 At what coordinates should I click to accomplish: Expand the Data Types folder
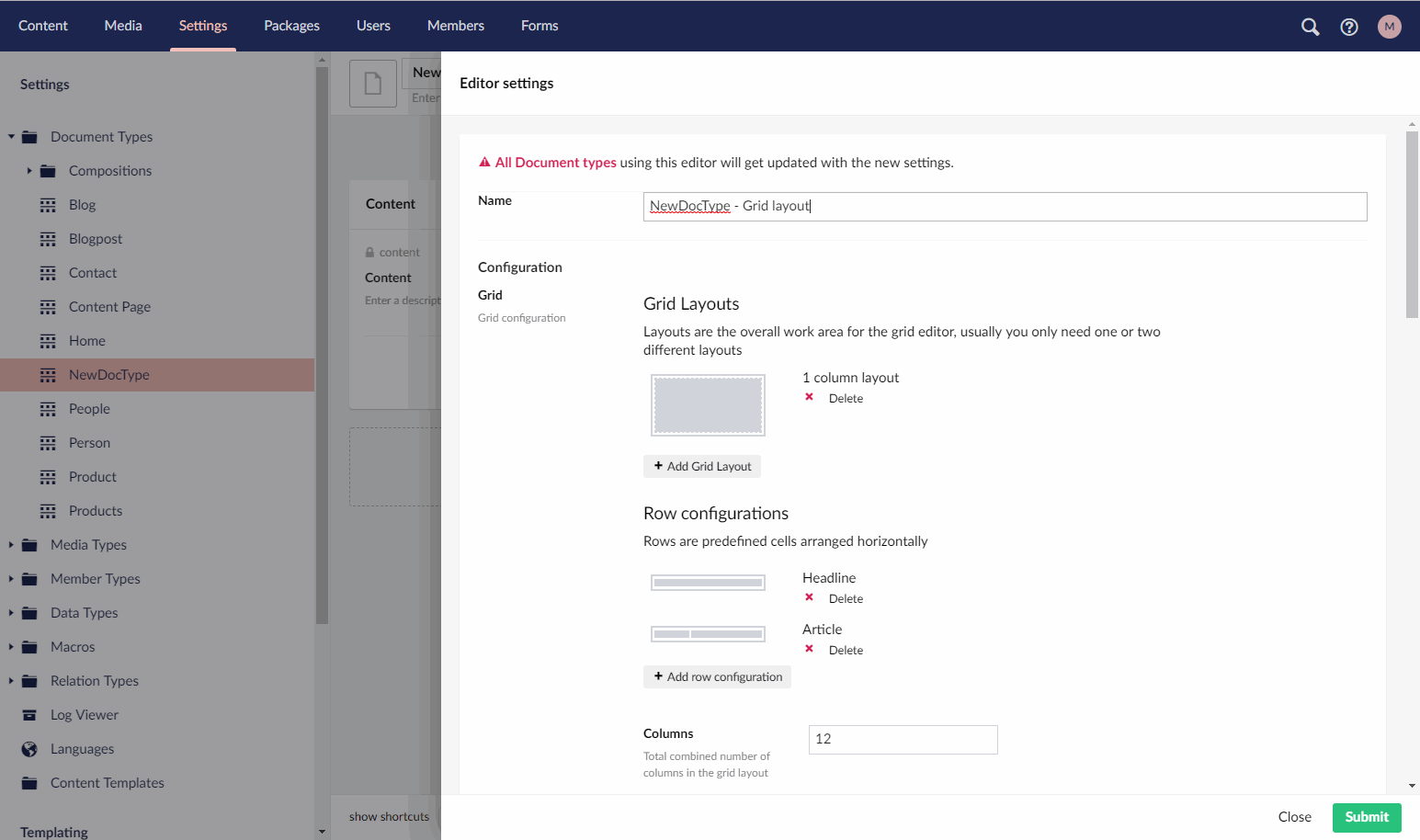[10, 612]
